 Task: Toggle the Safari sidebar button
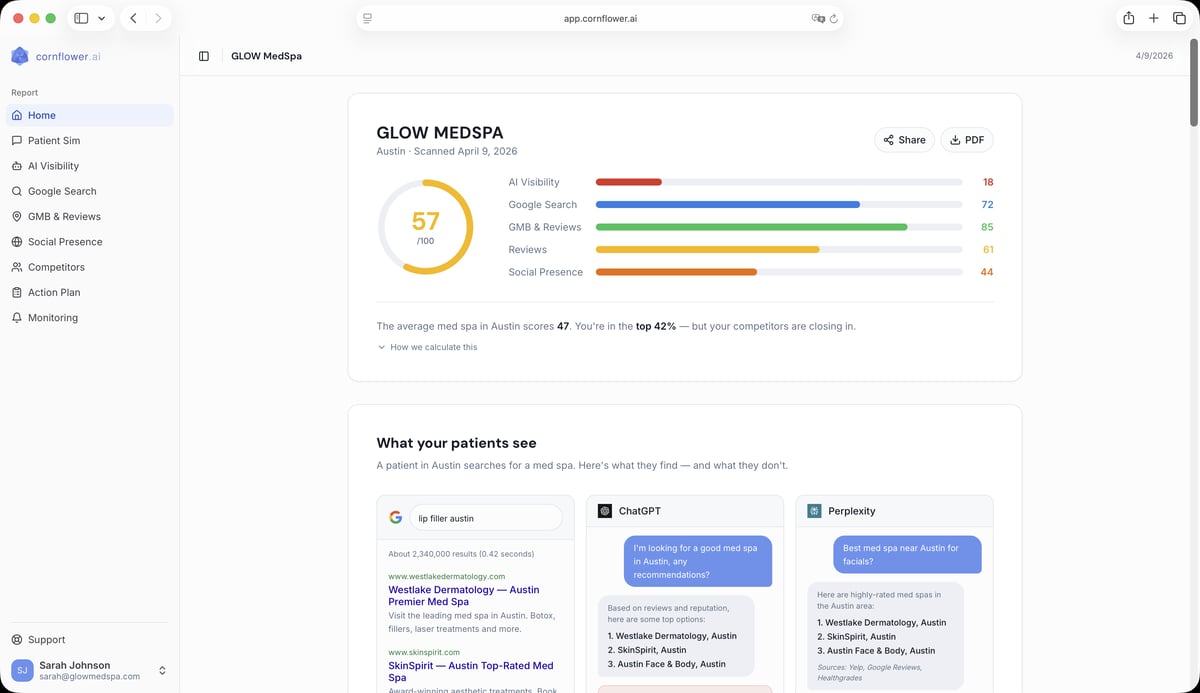click(81, 18)
